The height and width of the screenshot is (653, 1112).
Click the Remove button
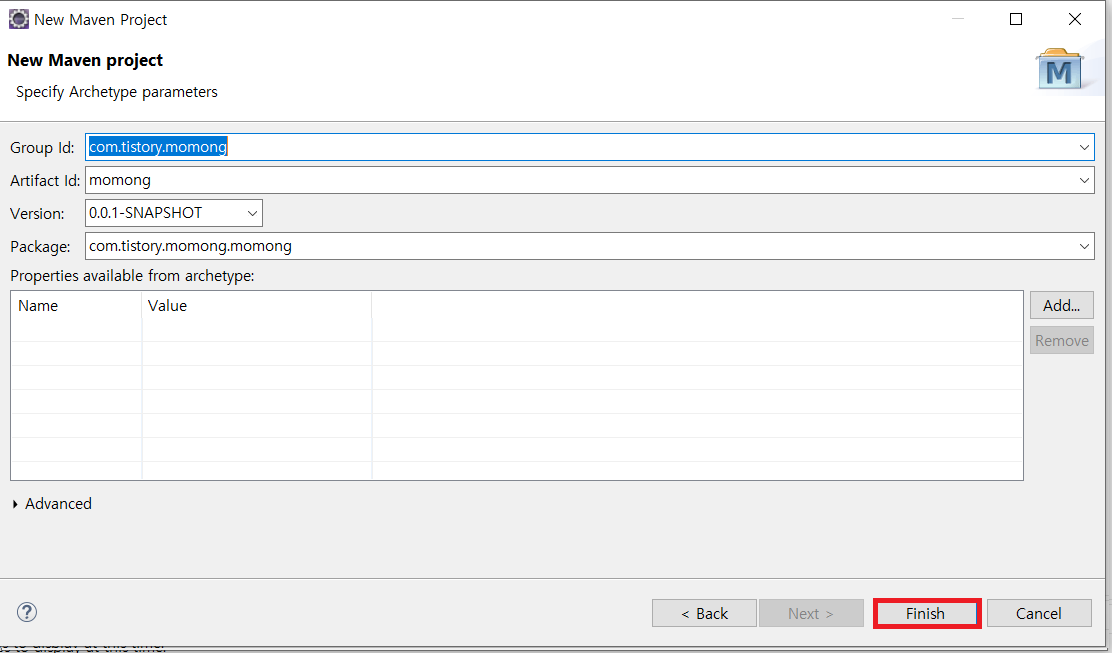pos(1062,340)
